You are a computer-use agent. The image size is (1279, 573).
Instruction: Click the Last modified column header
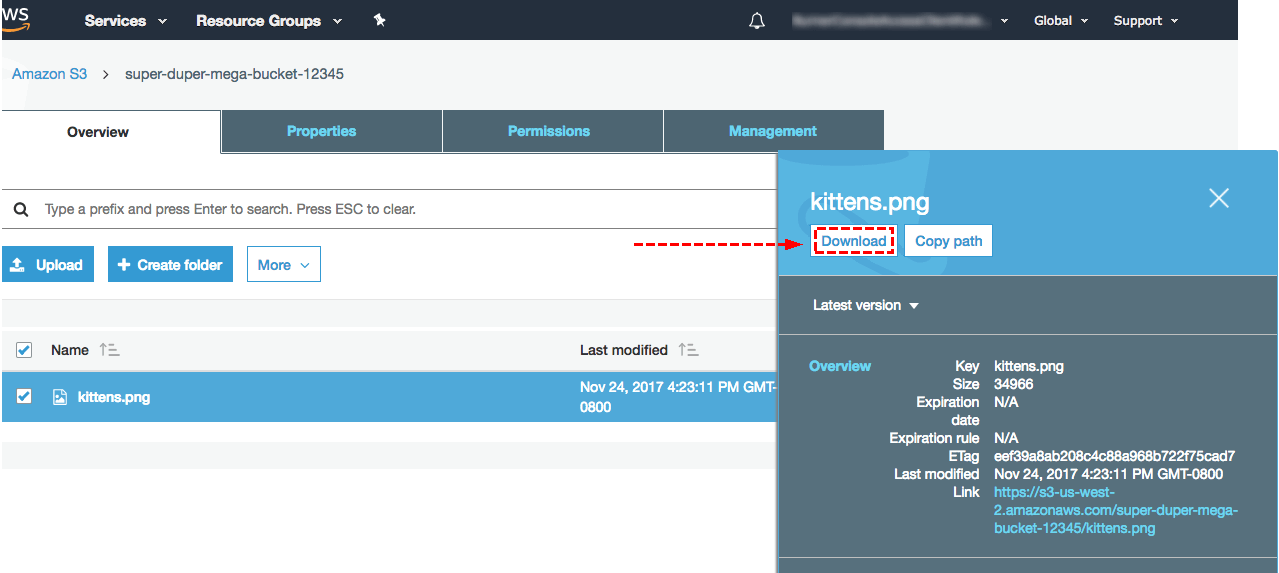pyautogui.click(x=624, y=350)
